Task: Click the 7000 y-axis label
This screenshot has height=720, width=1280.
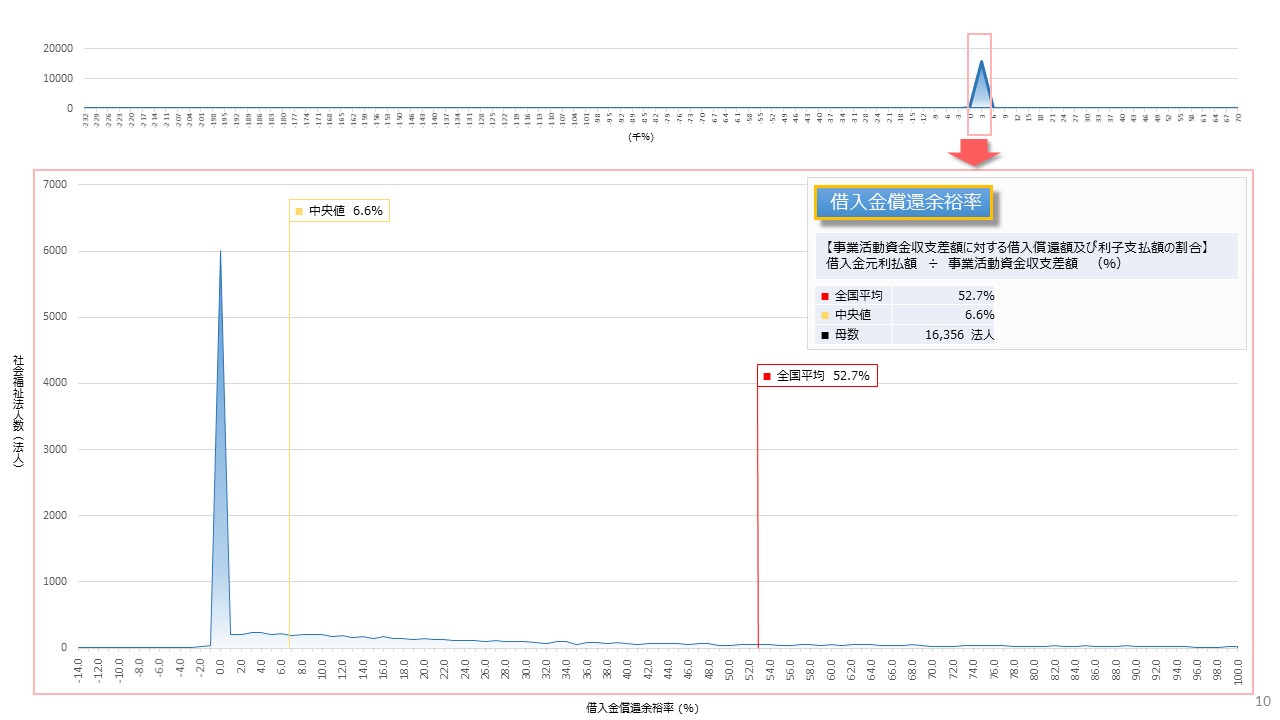Action: pyautogui.click(x=54, y=185)
